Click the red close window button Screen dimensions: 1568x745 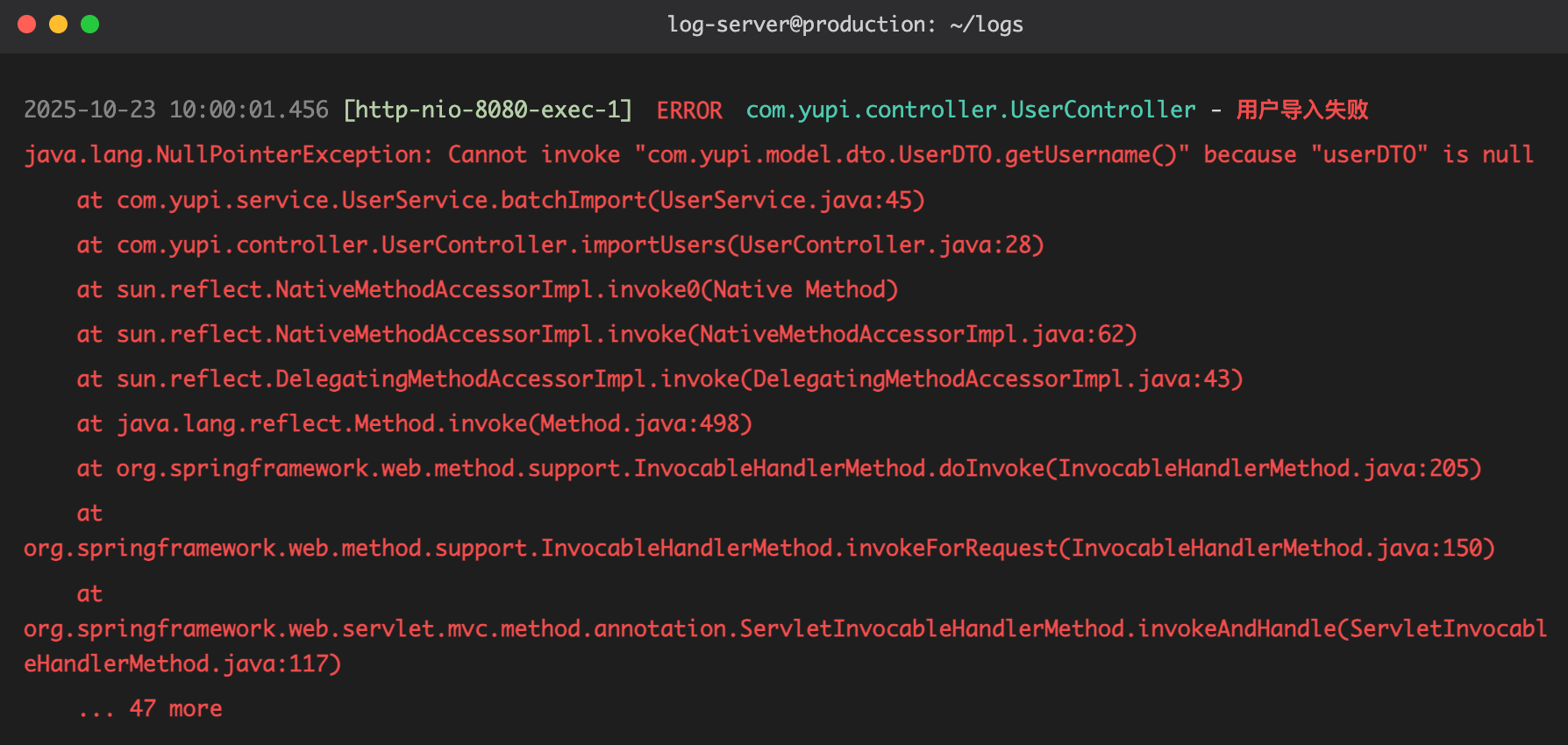[x=27, y=25]
